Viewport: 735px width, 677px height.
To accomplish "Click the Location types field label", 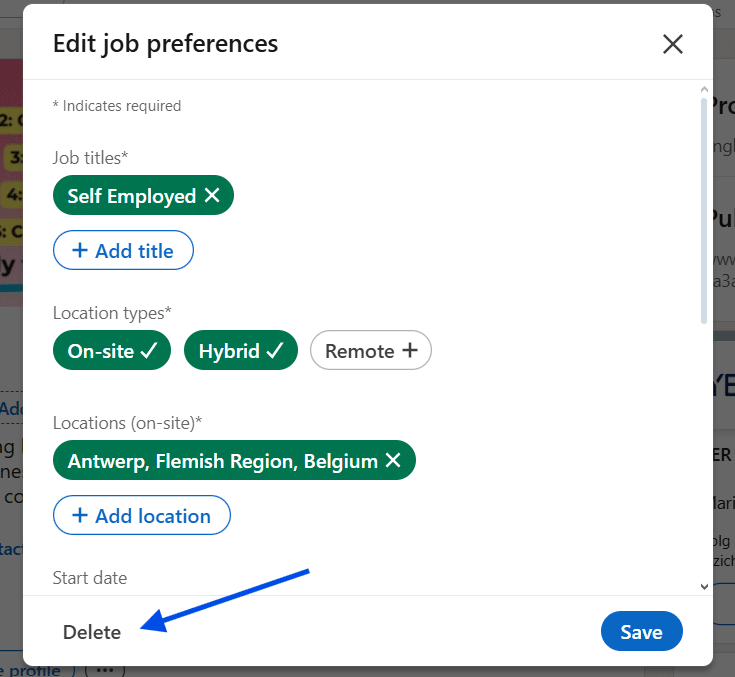I will (112, 313).
